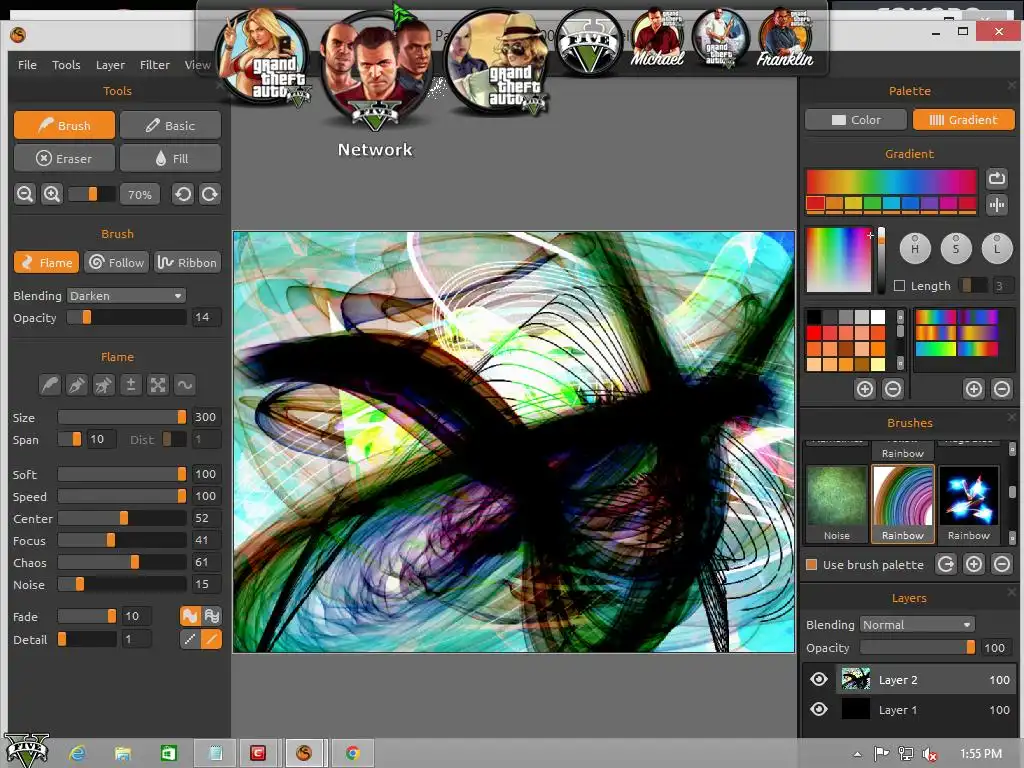
Task: Select the Eraser tool button
Action: pos(64,158)
